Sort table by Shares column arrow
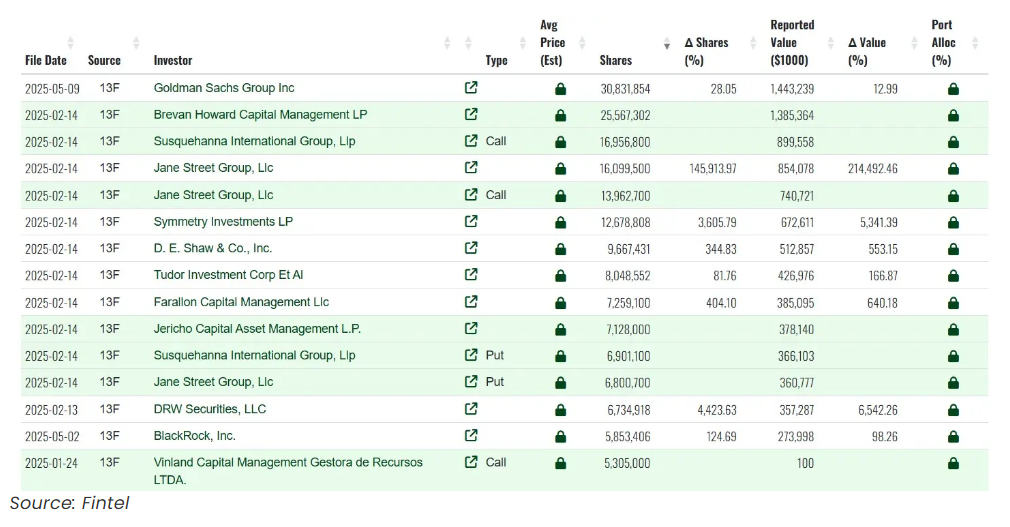The height and width of the screenshot is (527, 1010). pyautogui.click(x=667, y=46)
